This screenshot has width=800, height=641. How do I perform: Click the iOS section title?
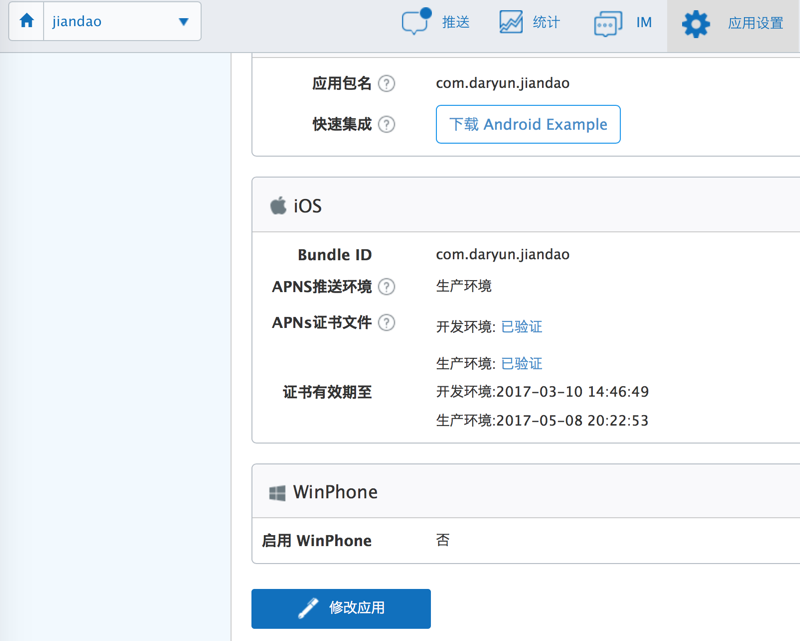pyautogui.click(x=307, y=206)
